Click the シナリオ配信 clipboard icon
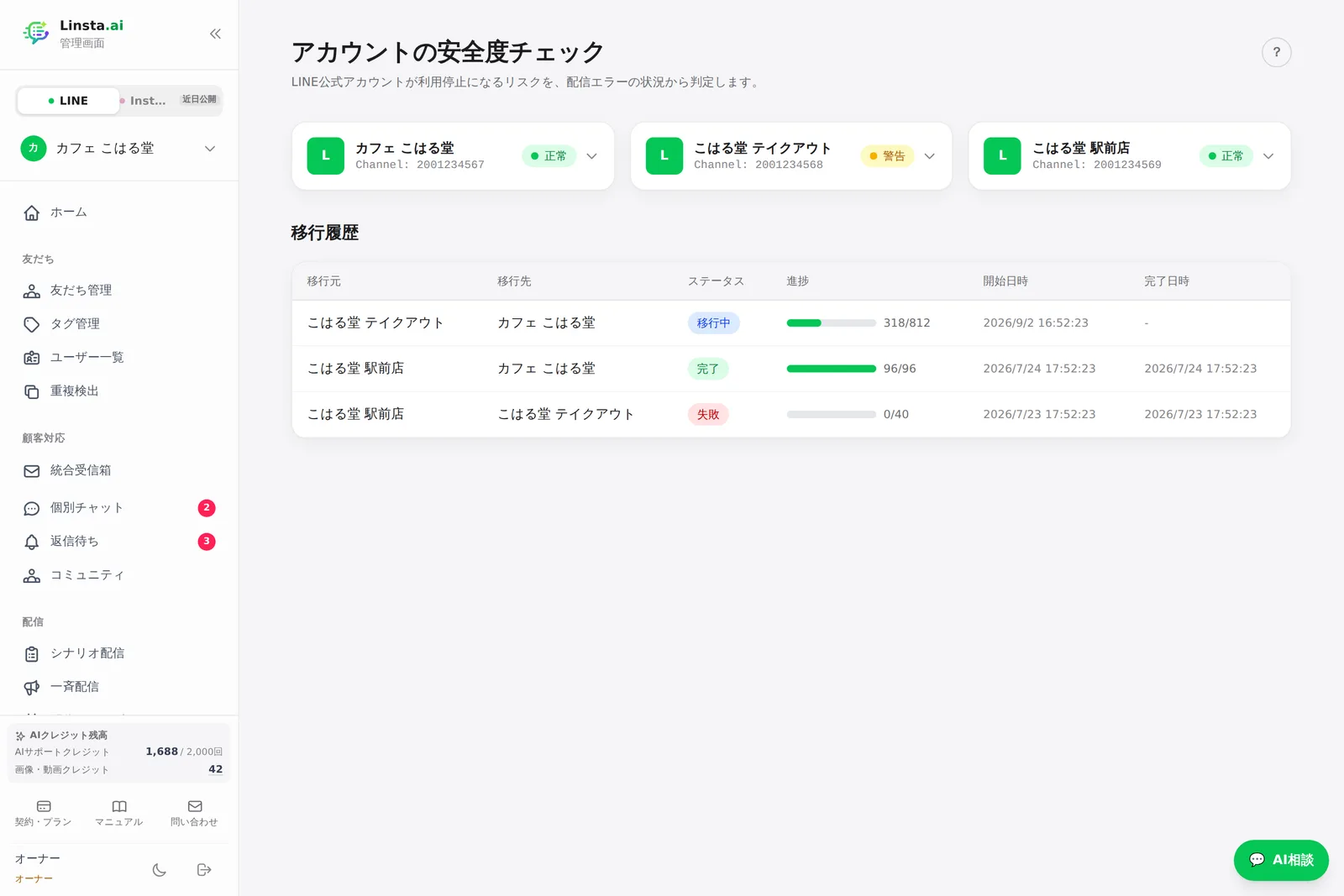The width and height of the screenshot is (1344, 896). point(32,653)
